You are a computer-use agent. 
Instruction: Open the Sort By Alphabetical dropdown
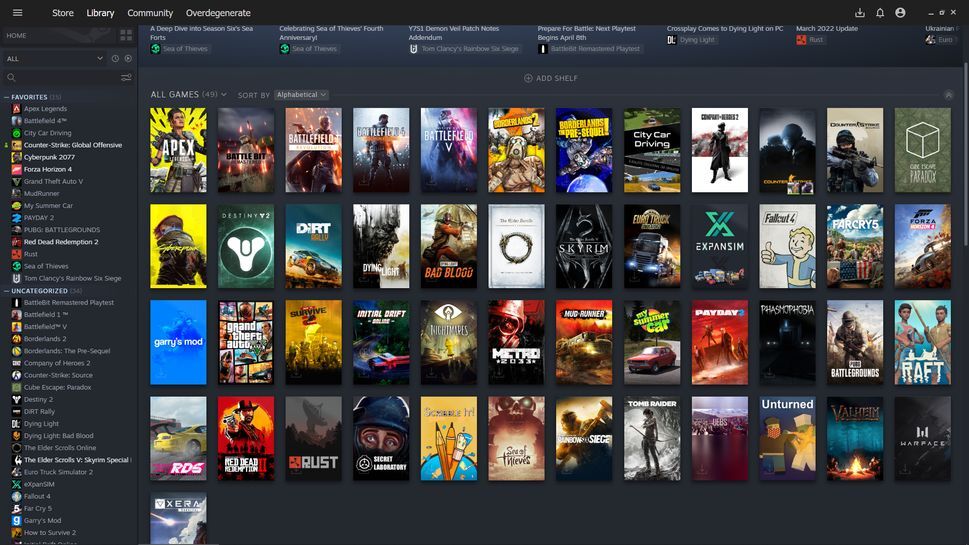click(x=302, y=95)
